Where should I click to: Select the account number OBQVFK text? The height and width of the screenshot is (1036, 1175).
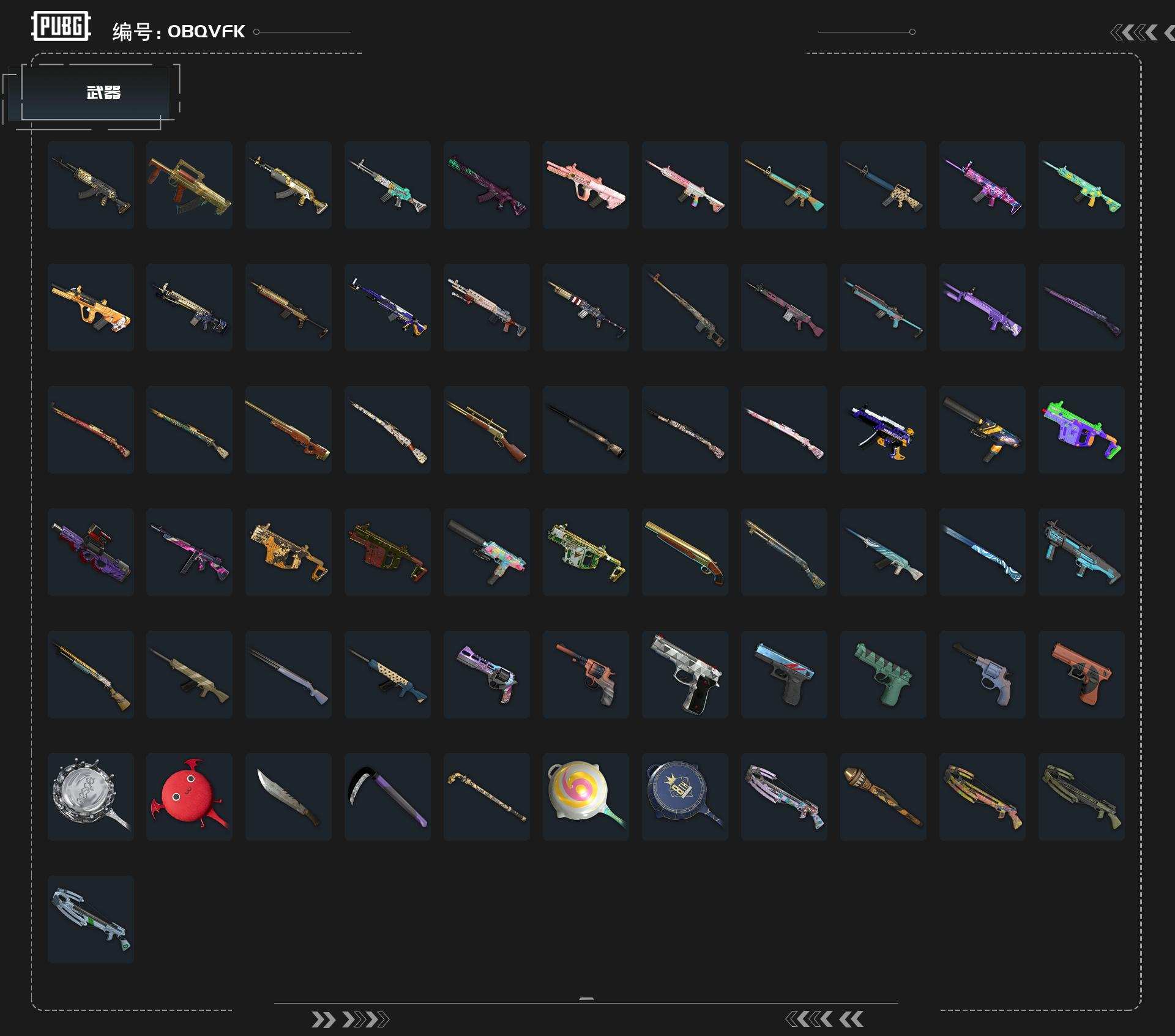pyautogui.click(x=206, y=31)
